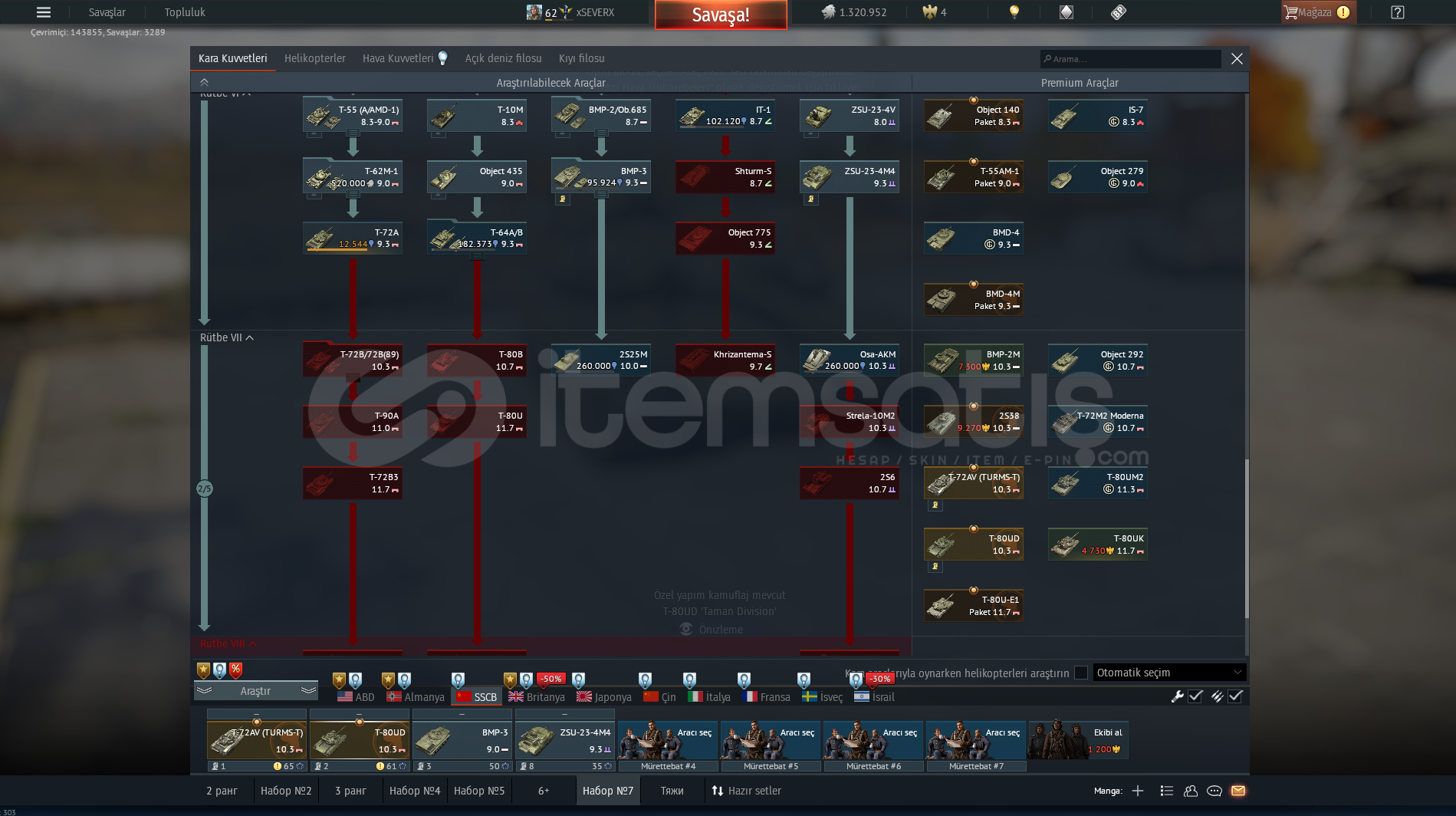Open the help question mark icon
This screenshot has width=1456, height=816.
tap(1398, 12)
